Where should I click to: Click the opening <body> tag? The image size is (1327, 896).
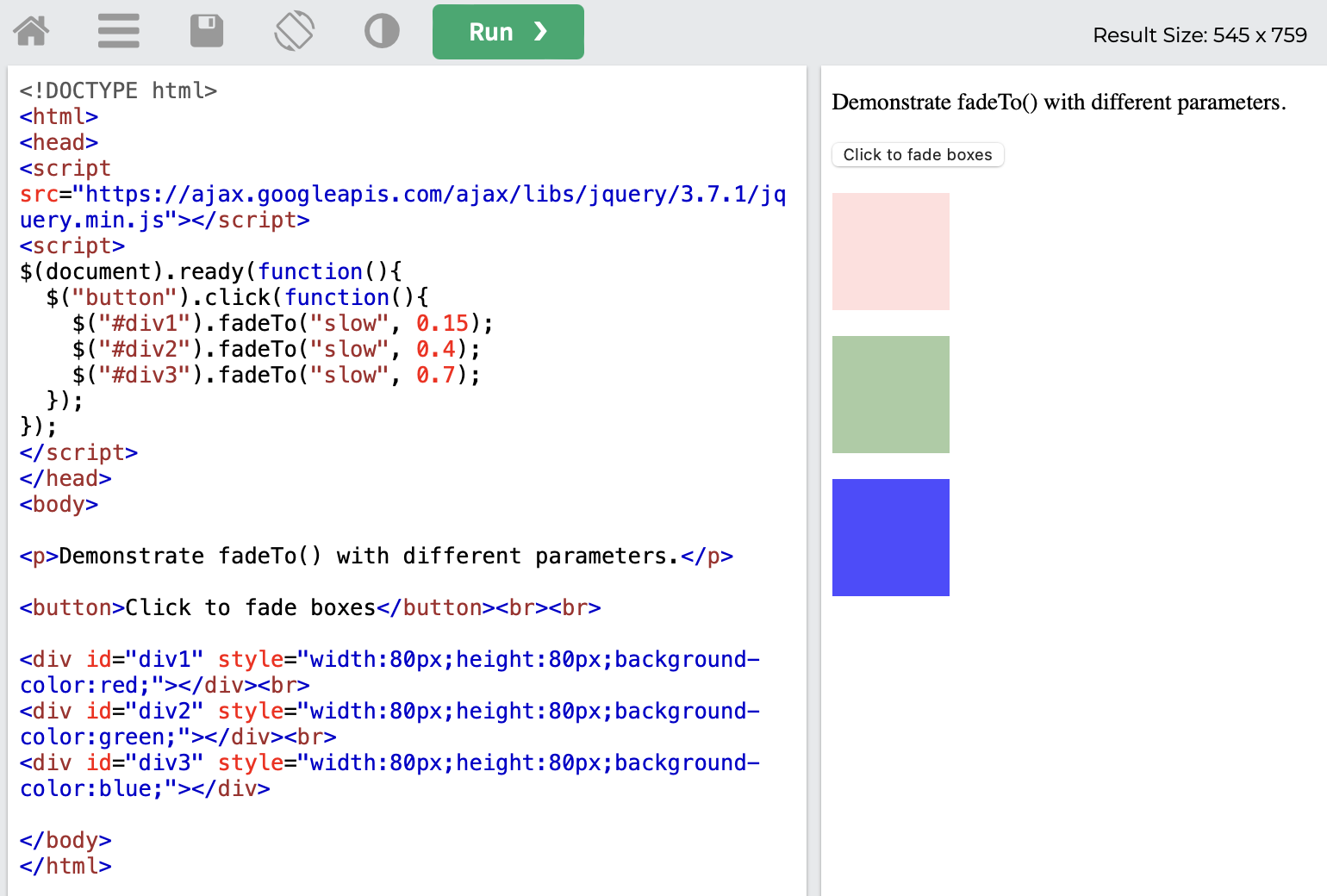[x=59, y=504]
